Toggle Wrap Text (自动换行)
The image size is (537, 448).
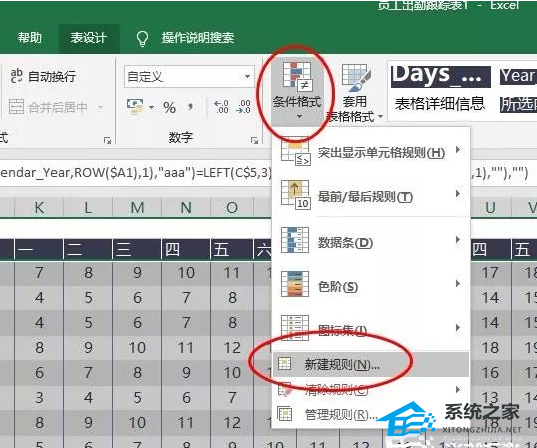[x=43, y=76]
